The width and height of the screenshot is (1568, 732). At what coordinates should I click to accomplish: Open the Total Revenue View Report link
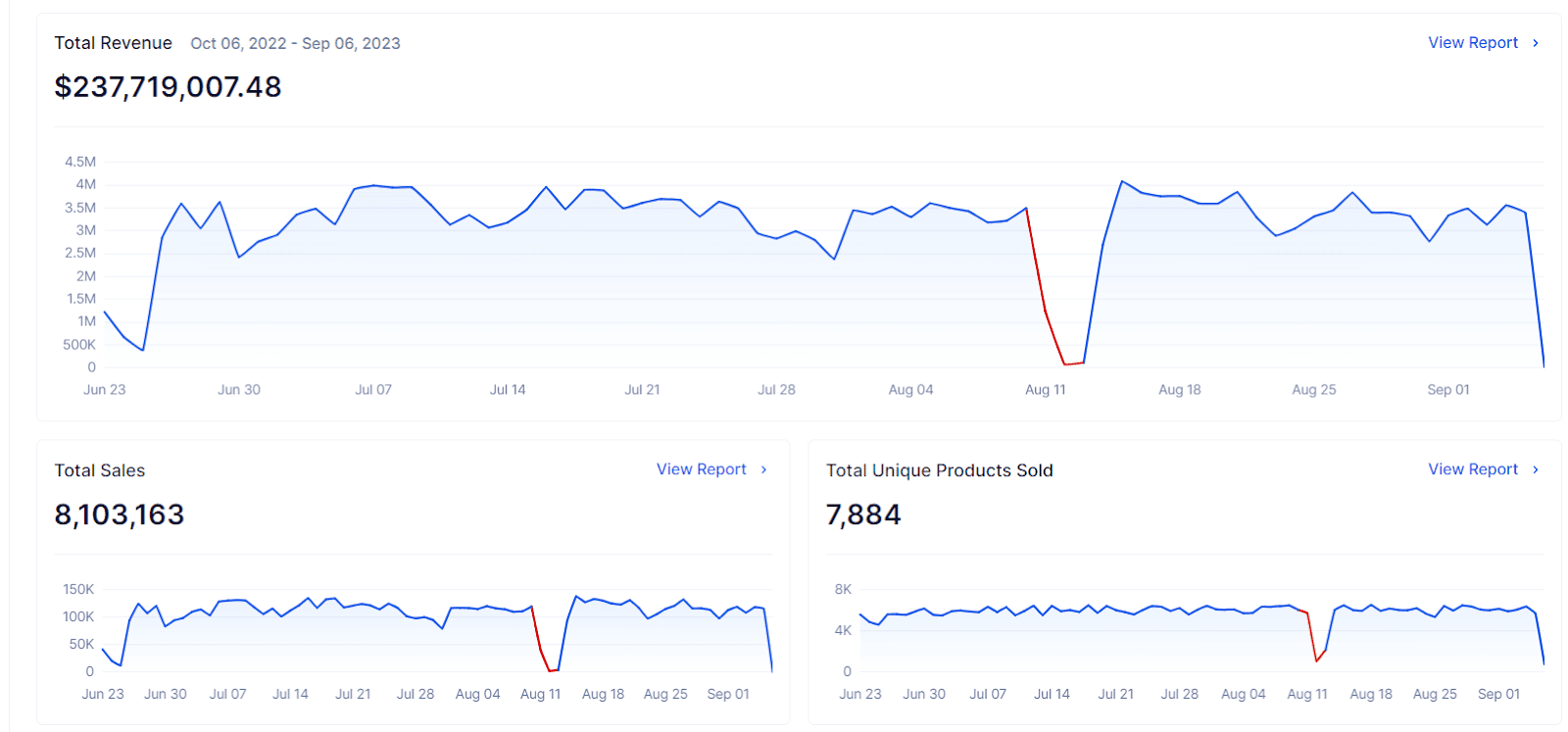point(1472,43)
